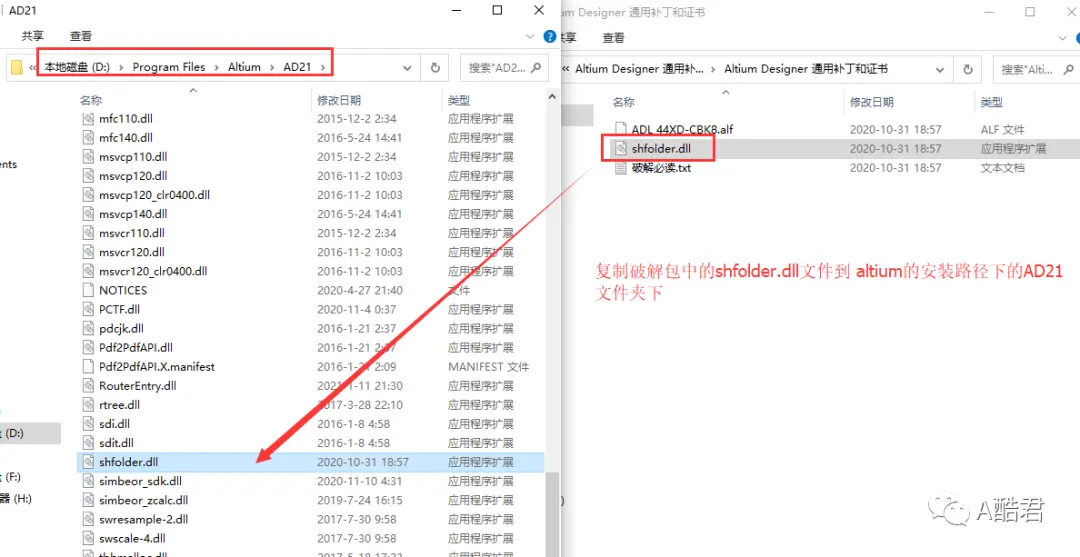Click shfolder.dll icon in patch folder window
This screenshot has width=1080, height=557.
620,148
